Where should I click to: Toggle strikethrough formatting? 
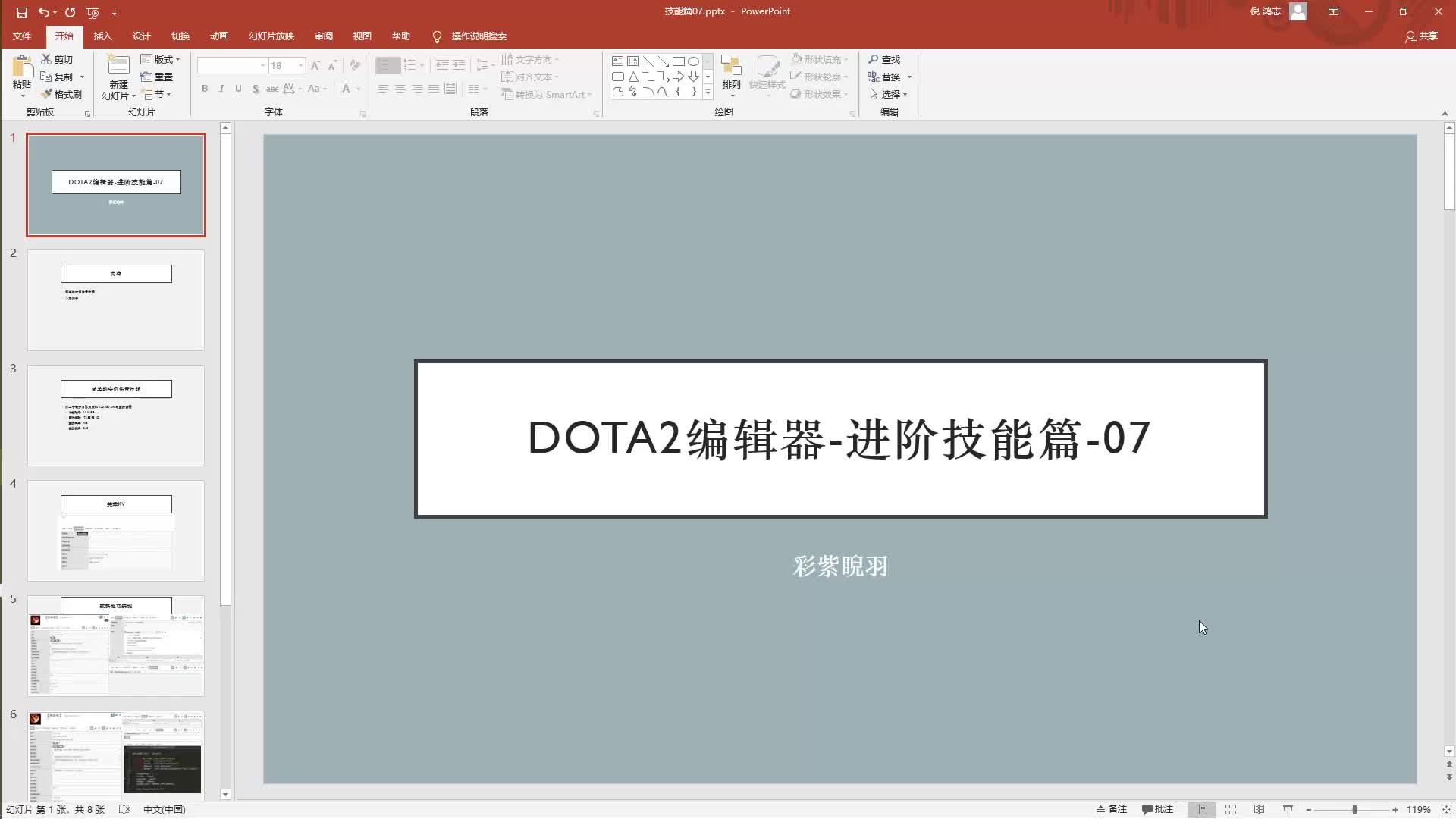pos(271,89)
